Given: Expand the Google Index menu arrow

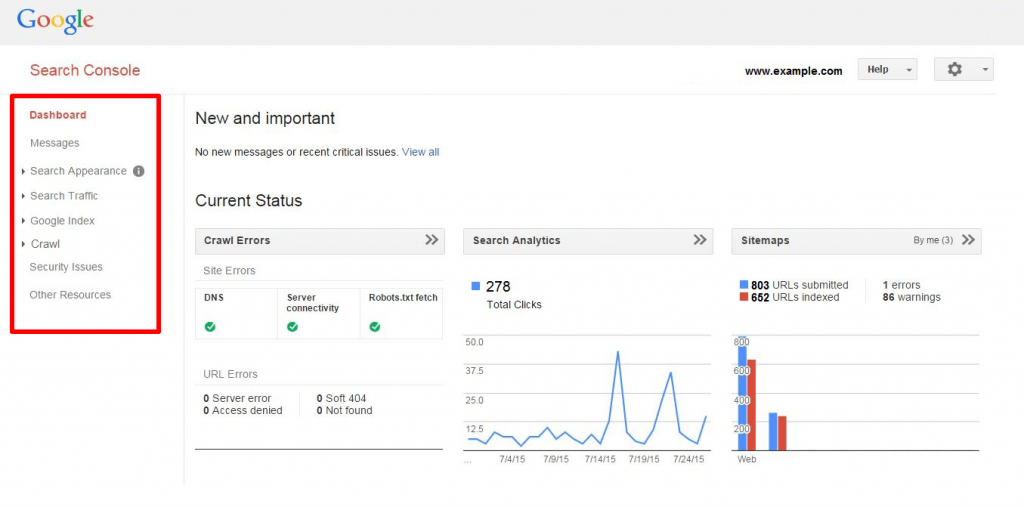Looking at the screenshot, I should pyautogui.click(x=24, y=221).
